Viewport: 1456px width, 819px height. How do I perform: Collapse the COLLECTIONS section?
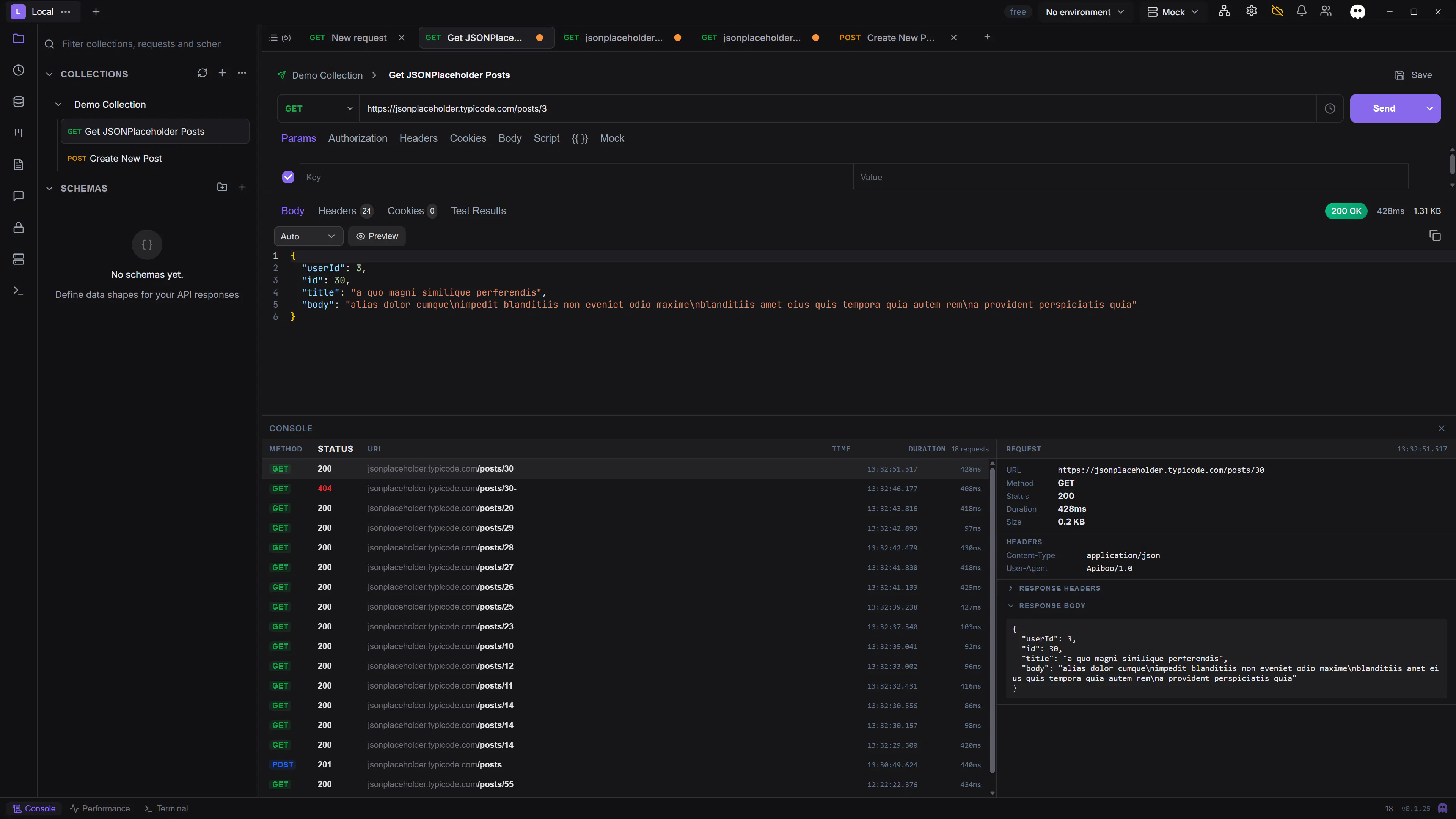(49, 74)
